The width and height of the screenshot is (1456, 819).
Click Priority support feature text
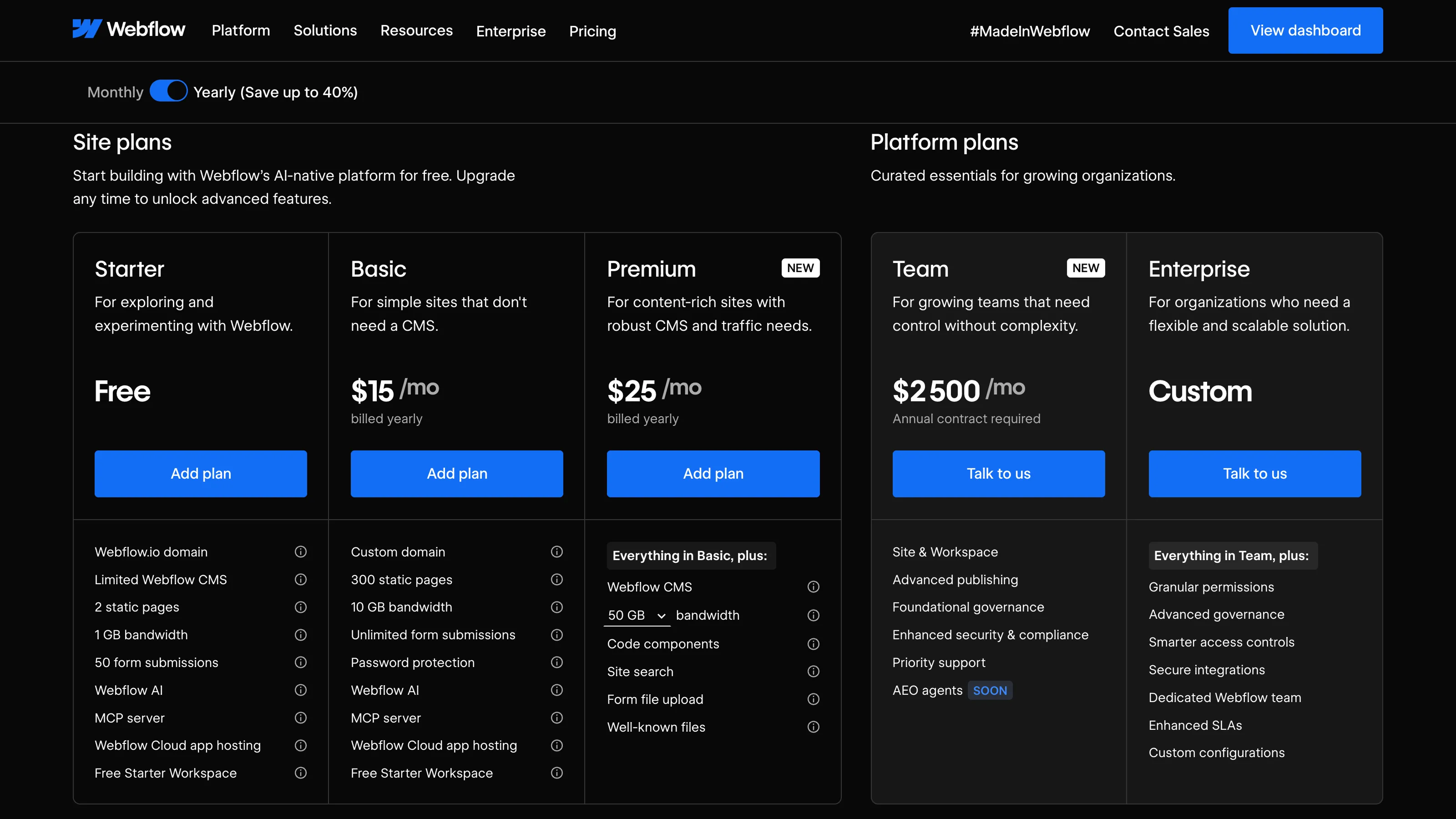click(939, 662)
